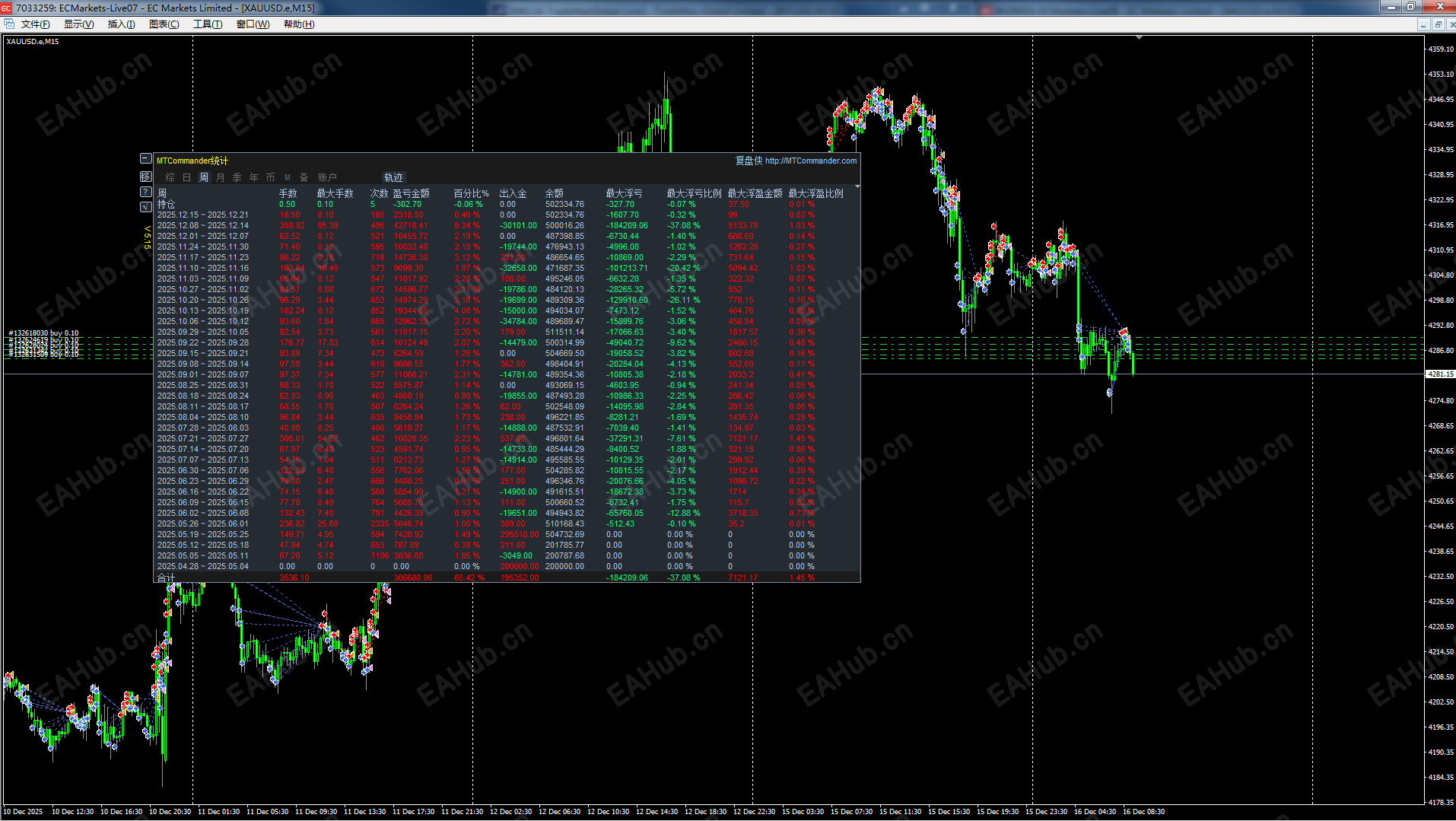
Task: Select the week row 2025.07.21 ~ 2025.07.27
Action: (x=507, y=438)
